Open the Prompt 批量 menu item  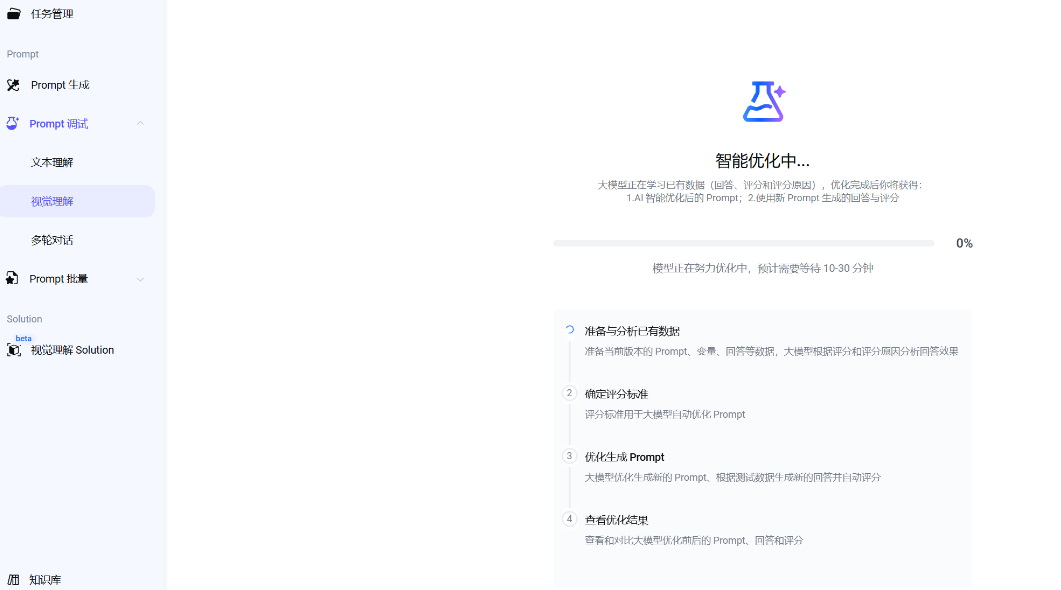click(x=59, y=279)
